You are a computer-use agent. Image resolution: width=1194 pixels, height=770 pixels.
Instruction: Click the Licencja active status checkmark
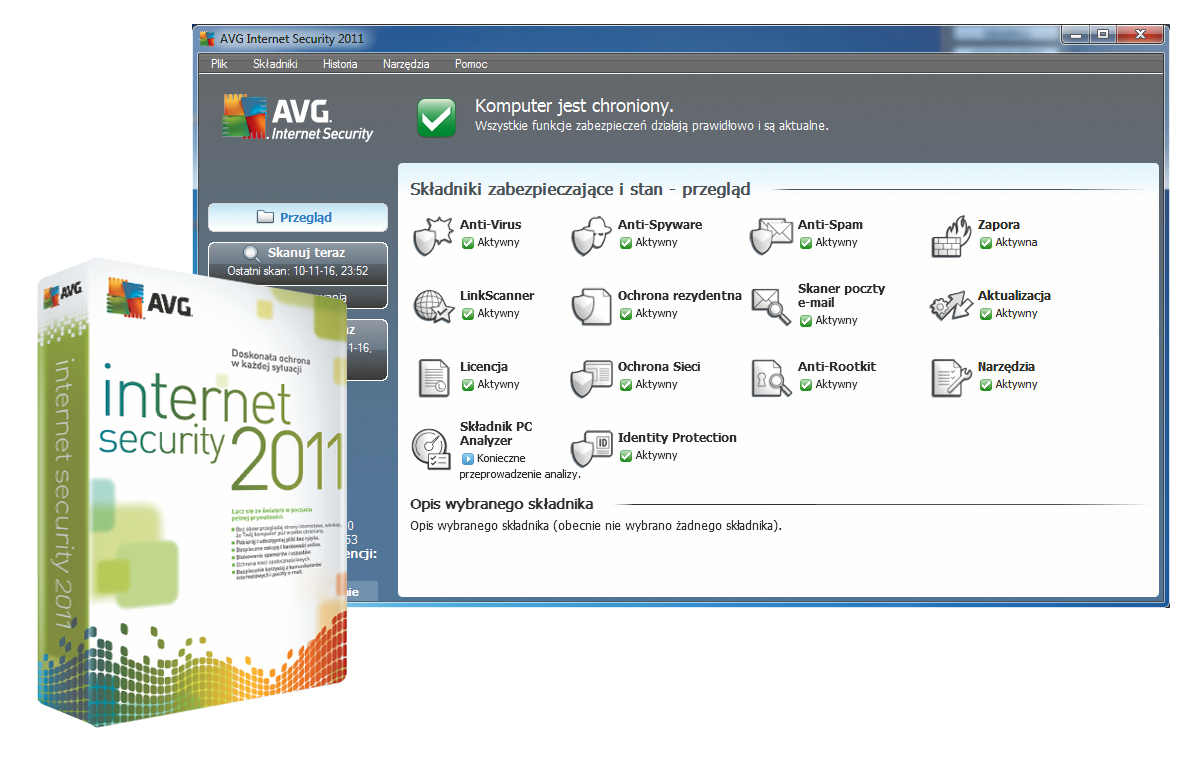467,385
